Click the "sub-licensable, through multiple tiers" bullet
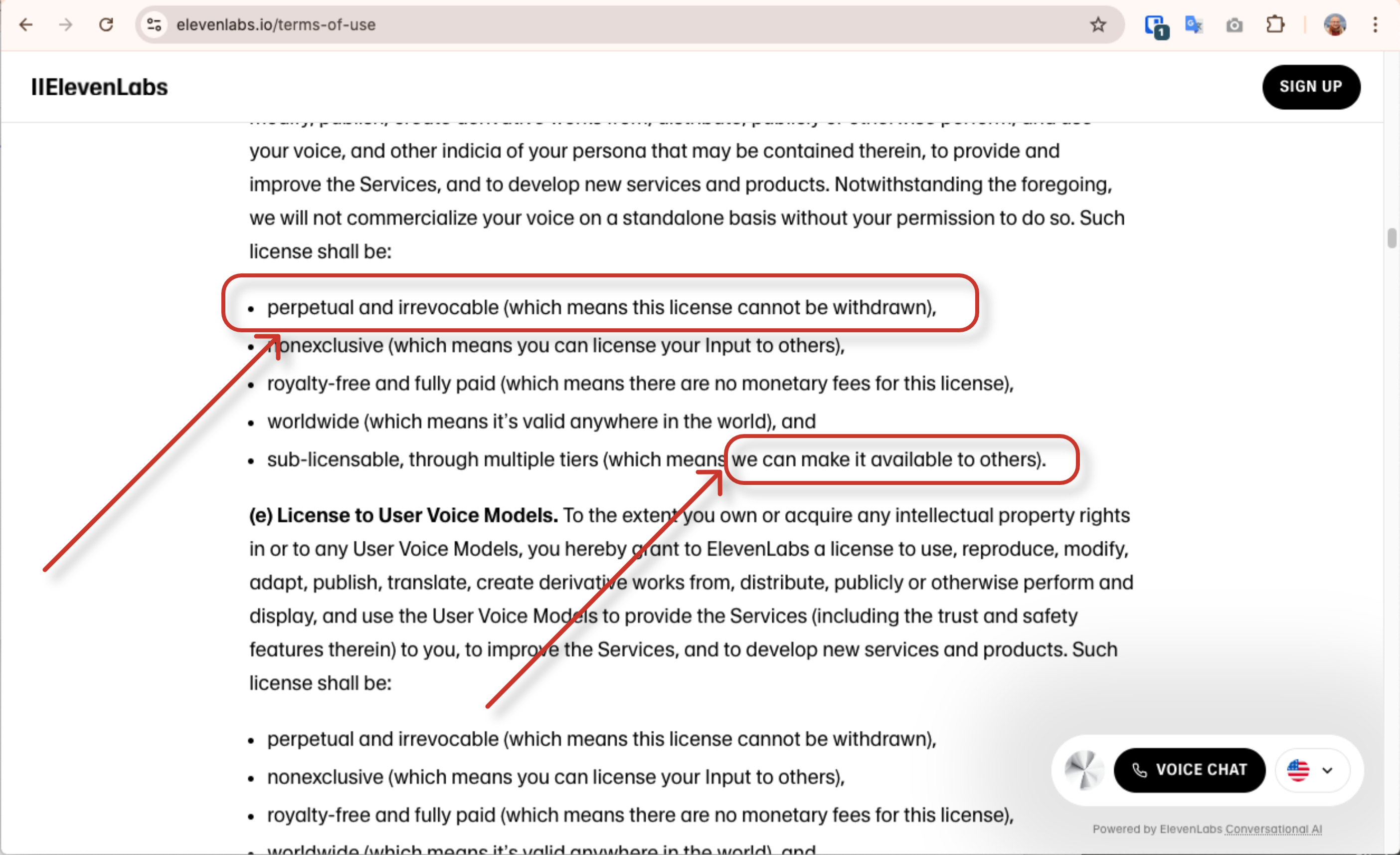Viewport: 1400px width, 855px height. tap(656, 459)
